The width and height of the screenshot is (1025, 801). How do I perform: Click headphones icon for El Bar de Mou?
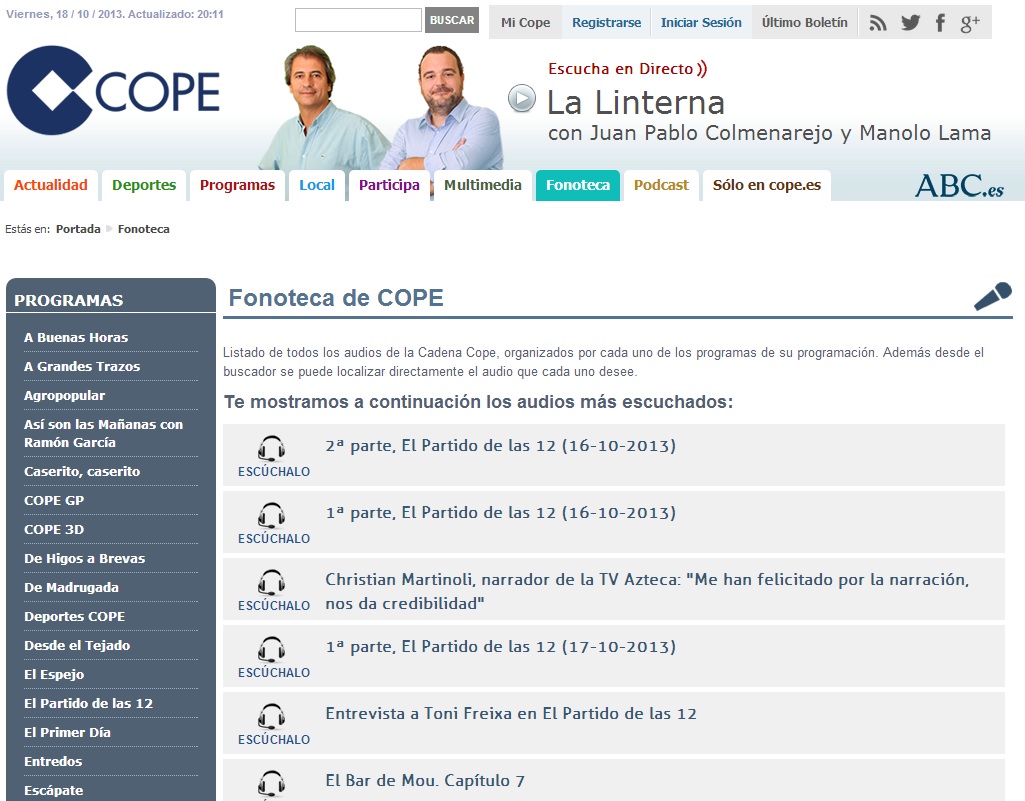tap(271, 783)
